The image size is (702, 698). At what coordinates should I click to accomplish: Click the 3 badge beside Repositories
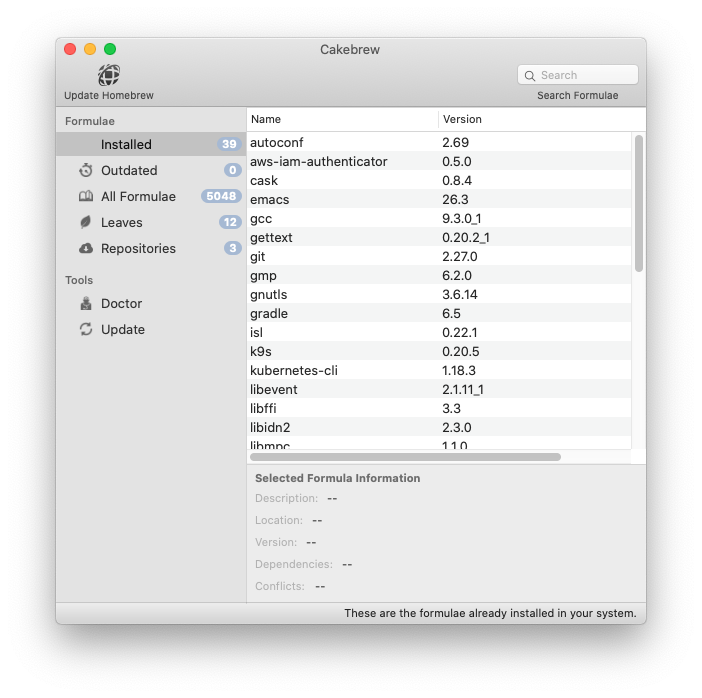tap(233, 248)
